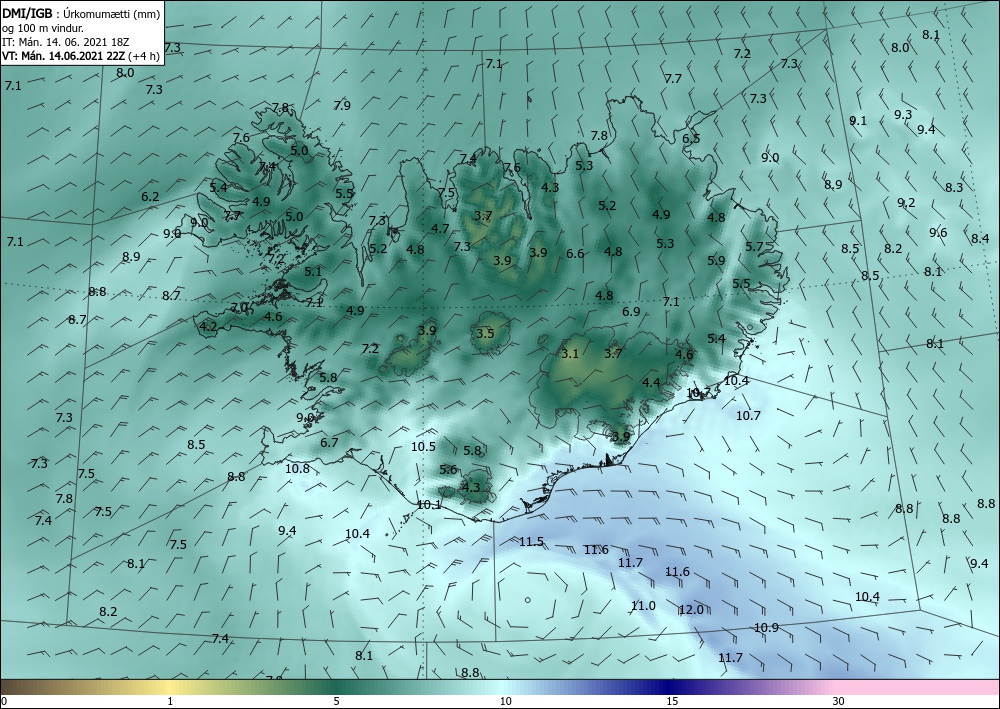Click the '5' tick label on colour scale
This screenshot has height=709, width=1000.
click(336, 702)
